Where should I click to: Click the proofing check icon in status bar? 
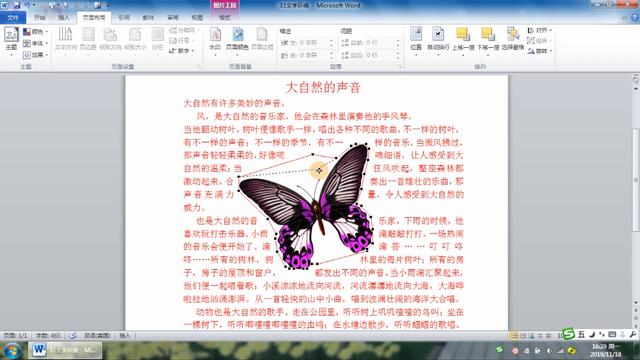click(73, 336)
